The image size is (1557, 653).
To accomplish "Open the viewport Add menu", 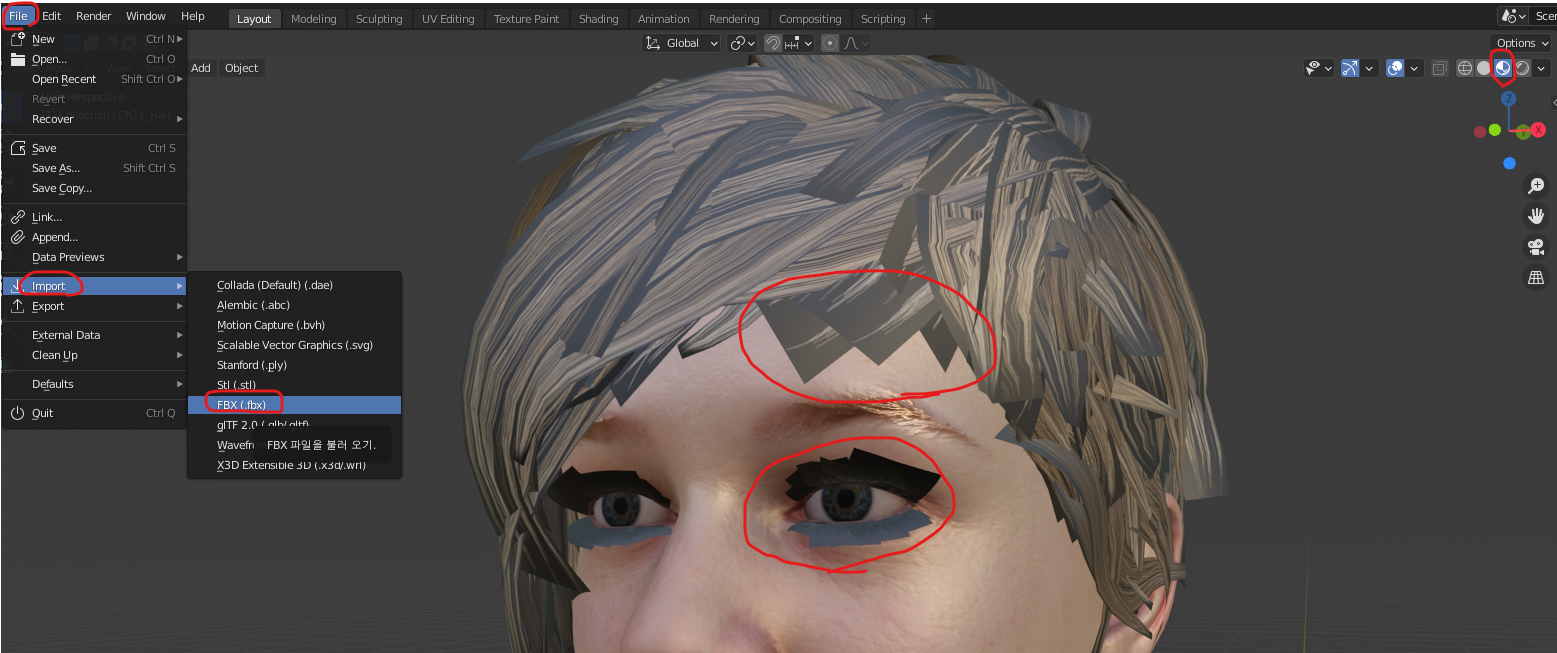I will point(201,68).
